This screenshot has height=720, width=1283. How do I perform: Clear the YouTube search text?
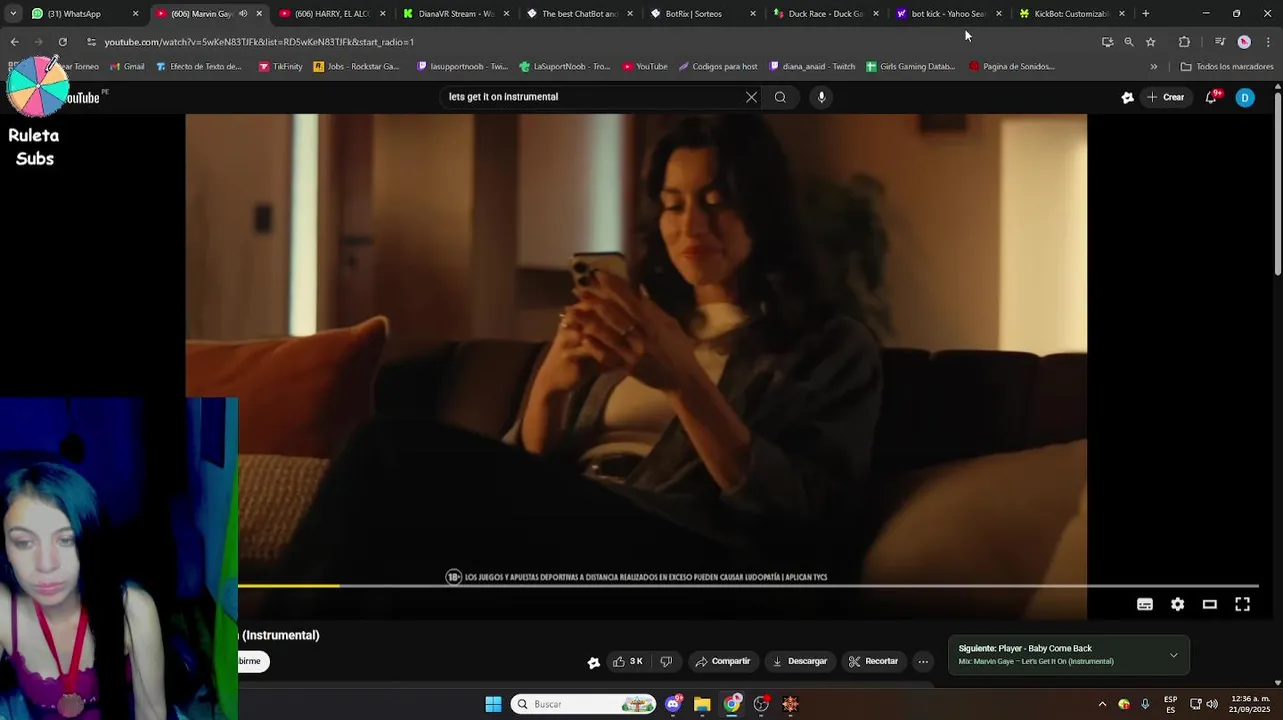click(751, 97)
